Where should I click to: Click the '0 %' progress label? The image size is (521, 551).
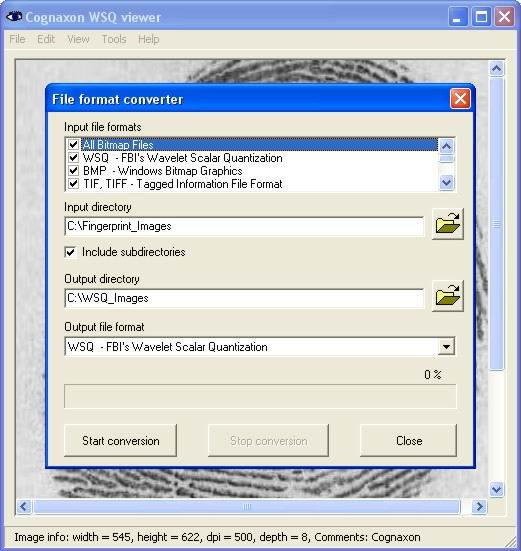coord(432,375)
